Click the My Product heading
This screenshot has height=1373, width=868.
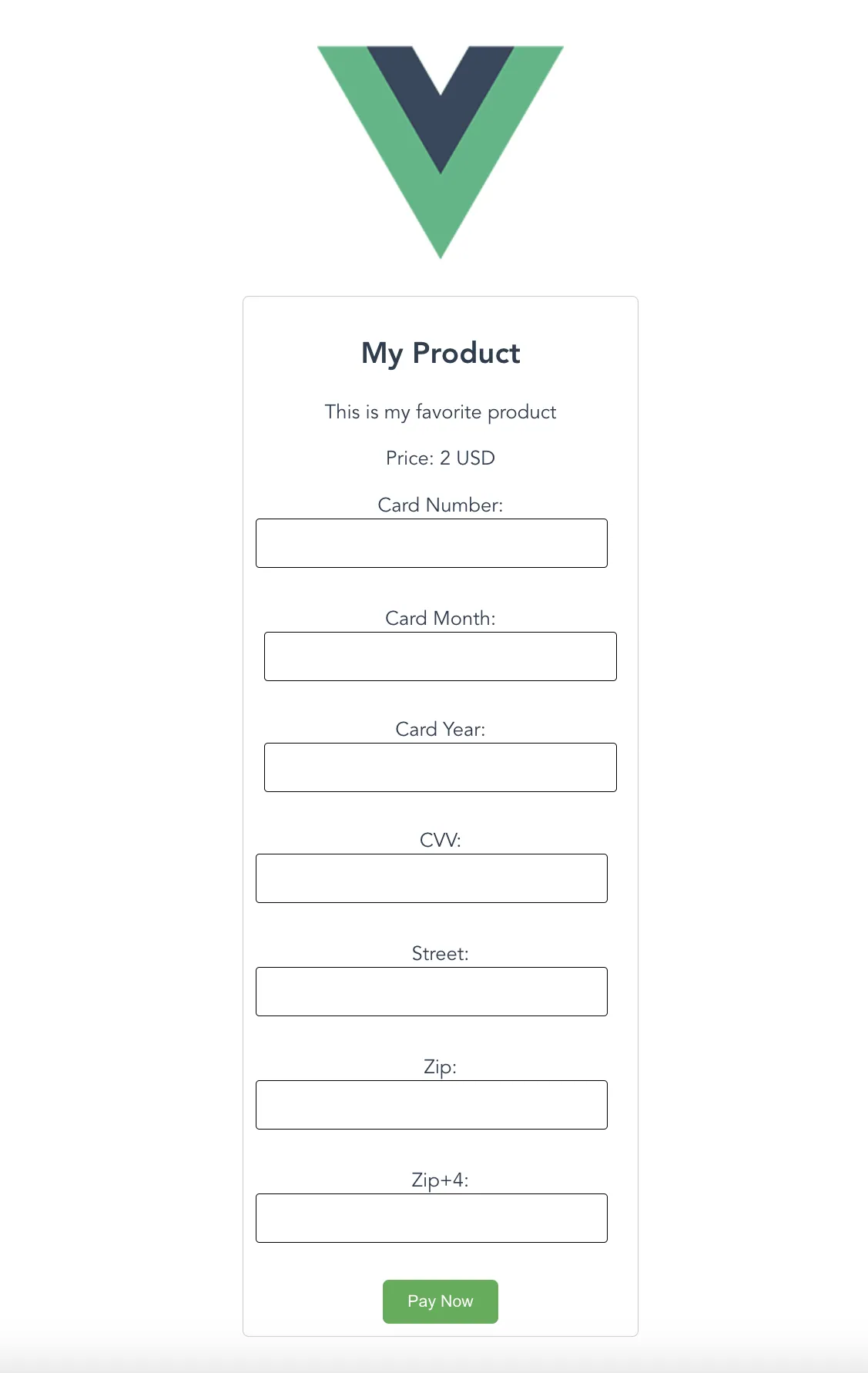(441, 354)
